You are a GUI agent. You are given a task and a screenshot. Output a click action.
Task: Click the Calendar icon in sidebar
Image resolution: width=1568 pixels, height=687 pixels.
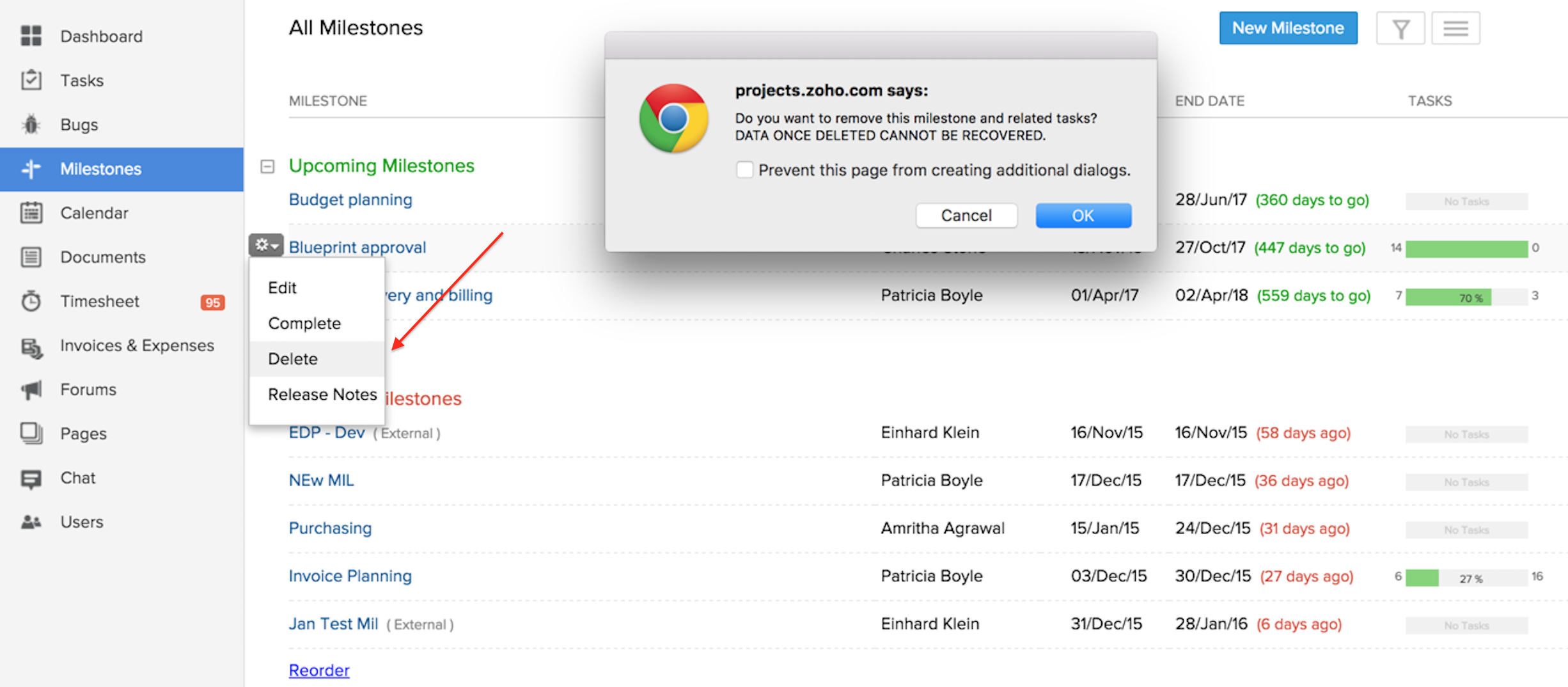[x=31, y=213]
